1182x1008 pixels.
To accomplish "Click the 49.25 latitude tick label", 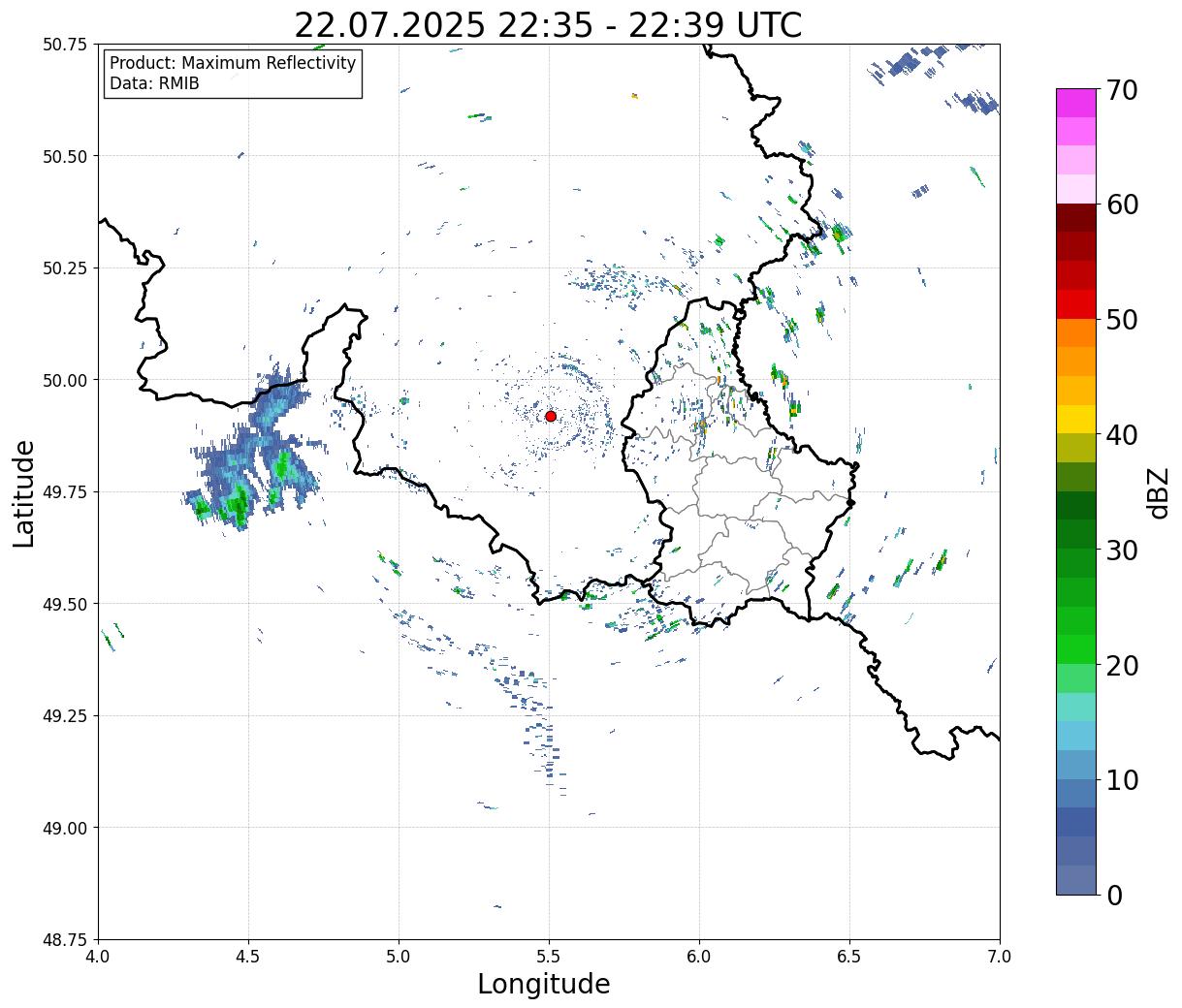I will (64, 716).
